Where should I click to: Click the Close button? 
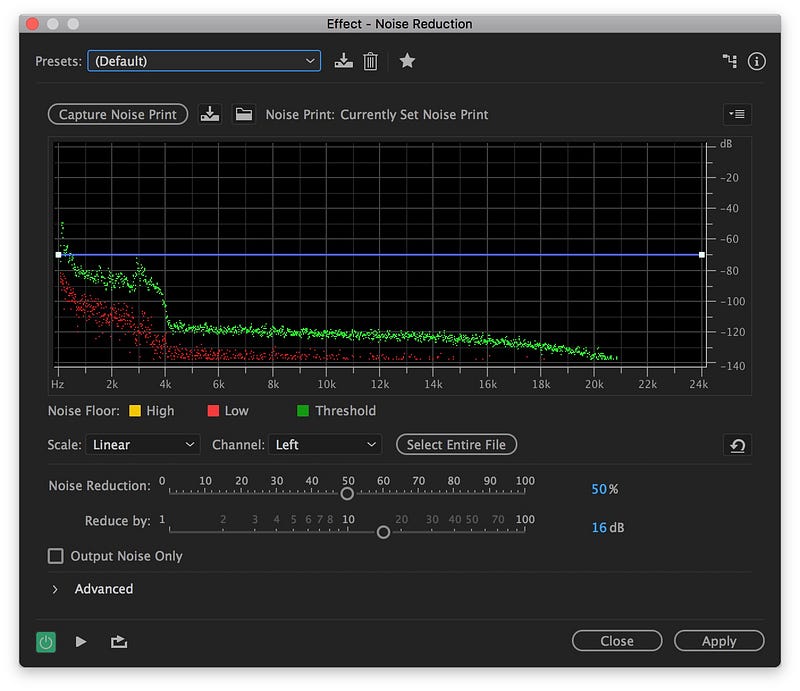click(x=617, y=641)
